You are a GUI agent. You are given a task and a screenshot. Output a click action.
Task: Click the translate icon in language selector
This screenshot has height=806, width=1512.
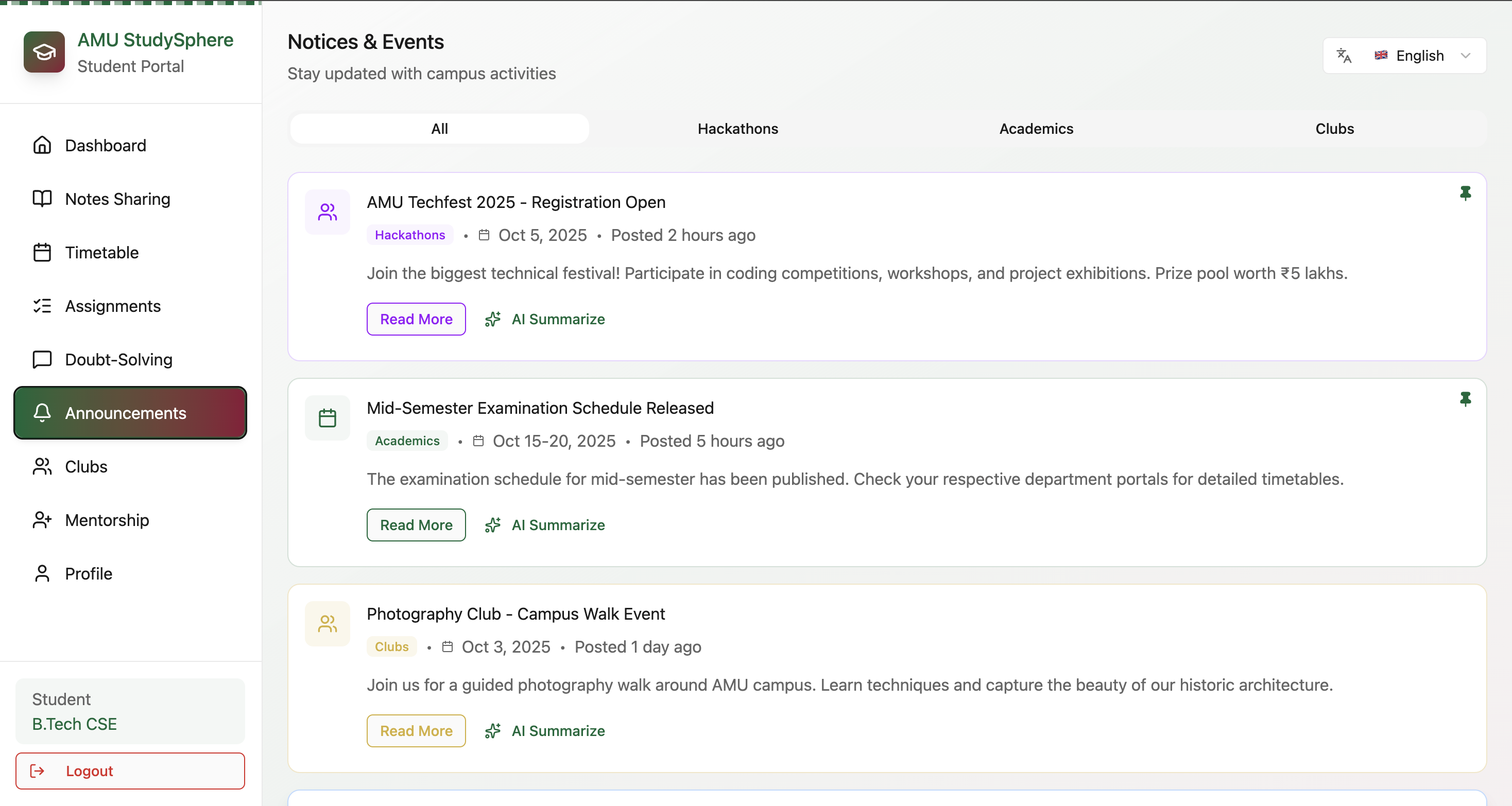pos(1344,56)
